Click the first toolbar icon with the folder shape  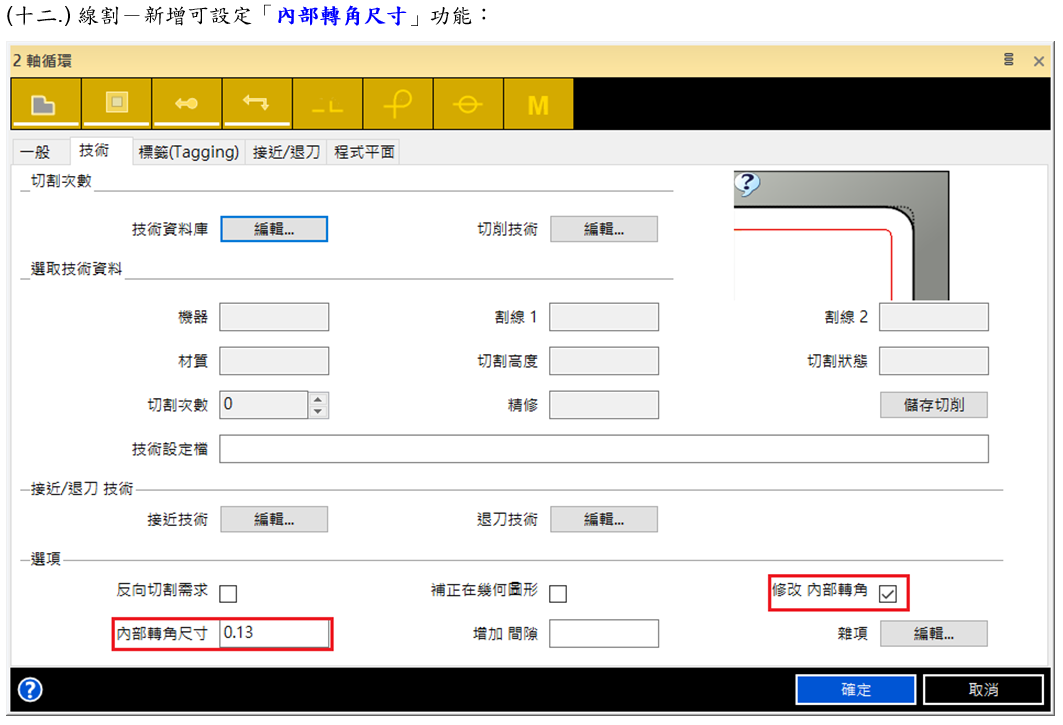(47, 104)
